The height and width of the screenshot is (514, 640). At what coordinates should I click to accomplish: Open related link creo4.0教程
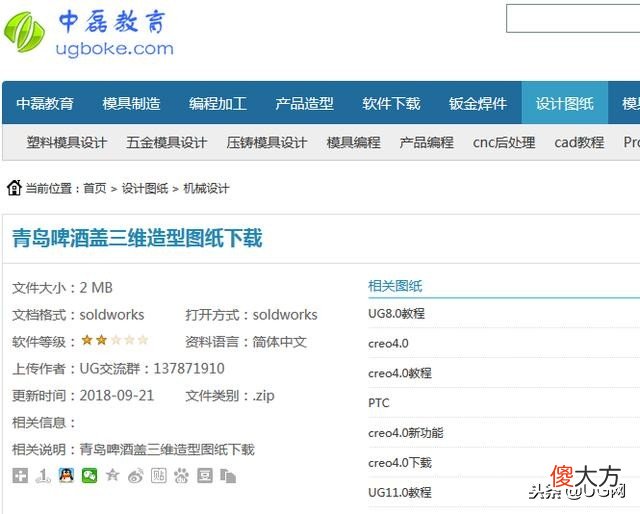click(x=400, y=373)
